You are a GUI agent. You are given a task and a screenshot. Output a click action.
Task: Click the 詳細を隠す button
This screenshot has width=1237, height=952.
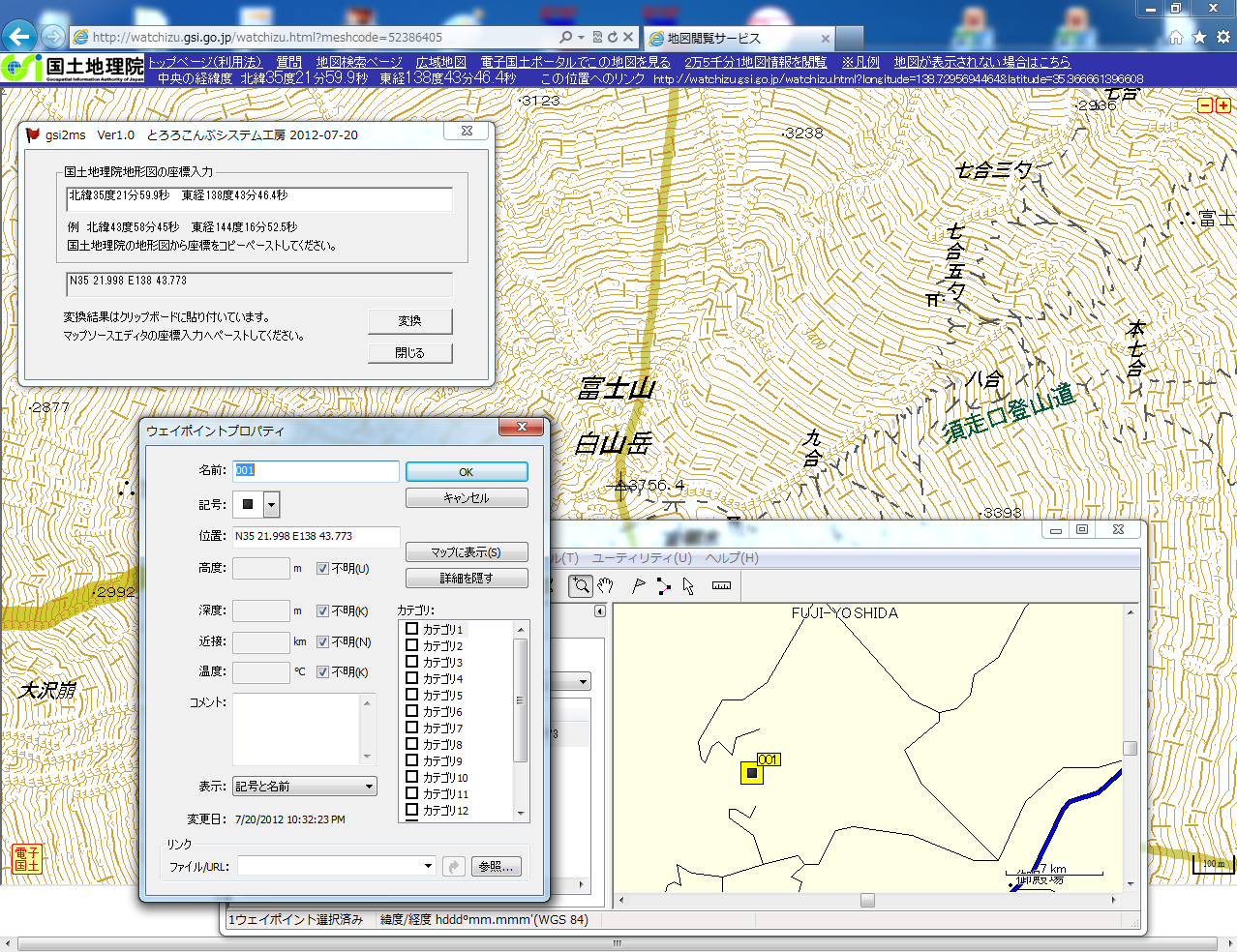[x=467, y=579]
